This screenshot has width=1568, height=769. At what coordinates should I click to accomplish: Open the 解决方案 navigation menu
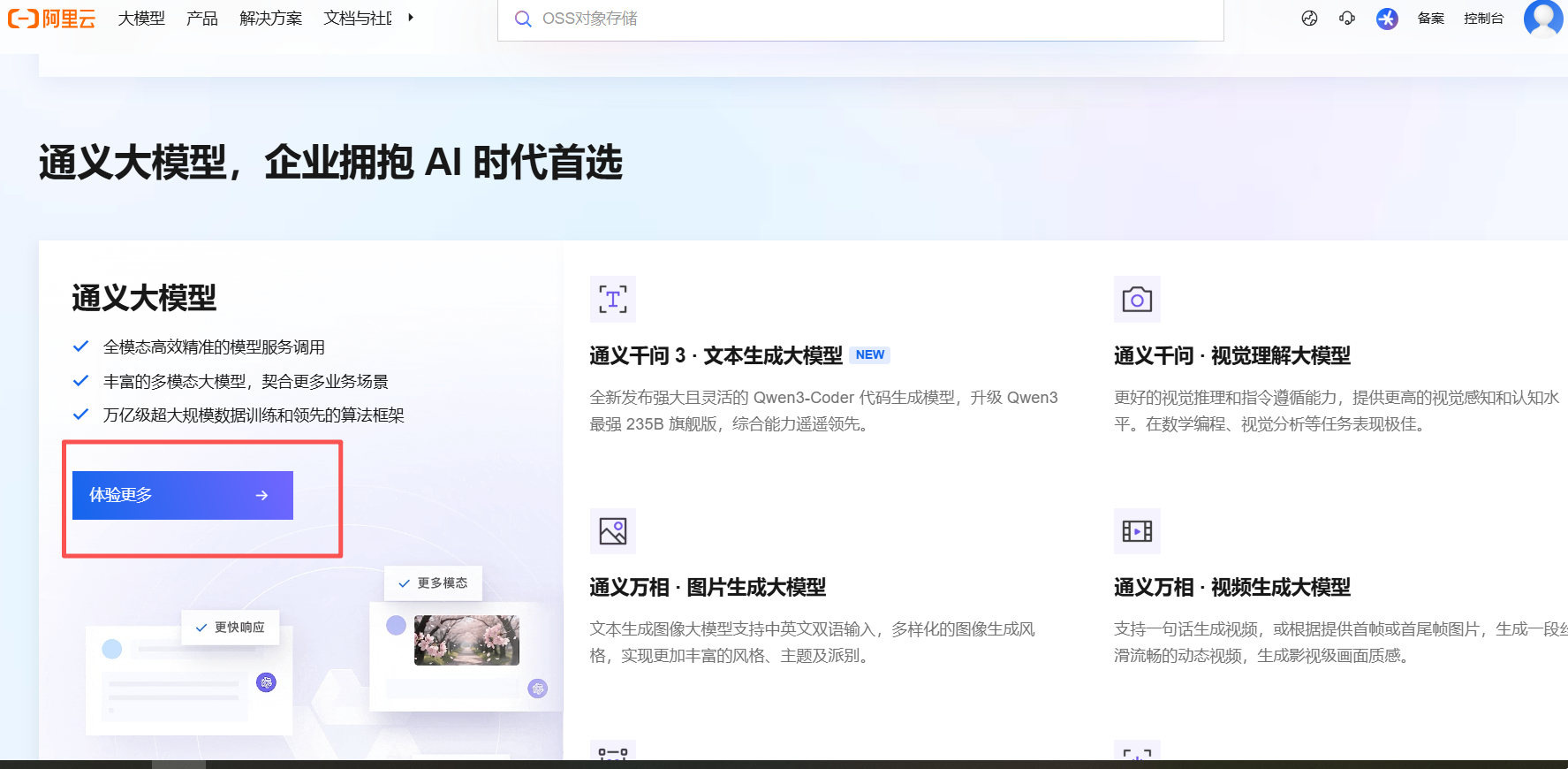[x=270, y=19]
